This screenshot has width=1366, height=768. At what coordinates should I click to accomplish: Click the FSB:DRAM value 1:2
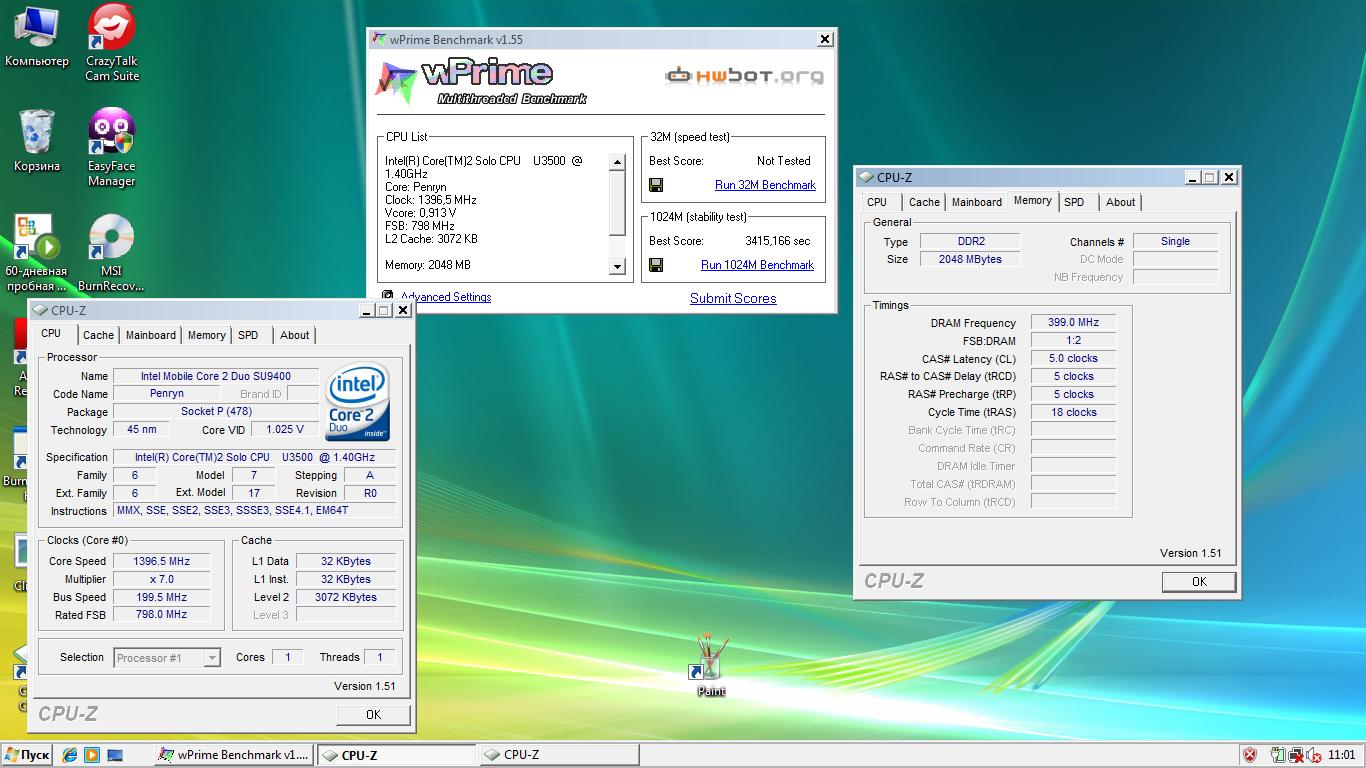click(1073, 340)
